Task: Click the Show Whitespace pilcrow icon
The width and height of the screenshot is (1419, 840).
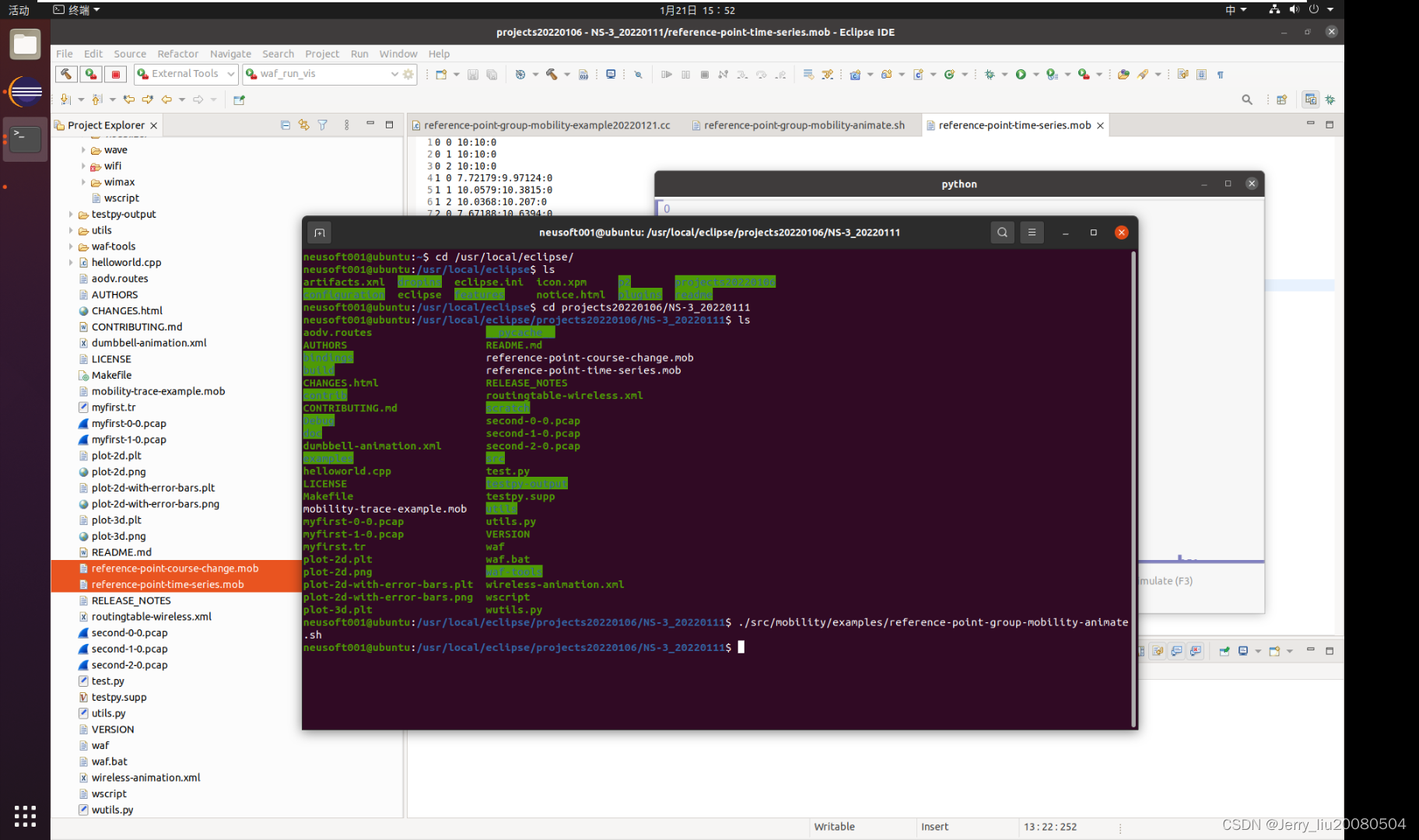Action: pos(1220,75)
